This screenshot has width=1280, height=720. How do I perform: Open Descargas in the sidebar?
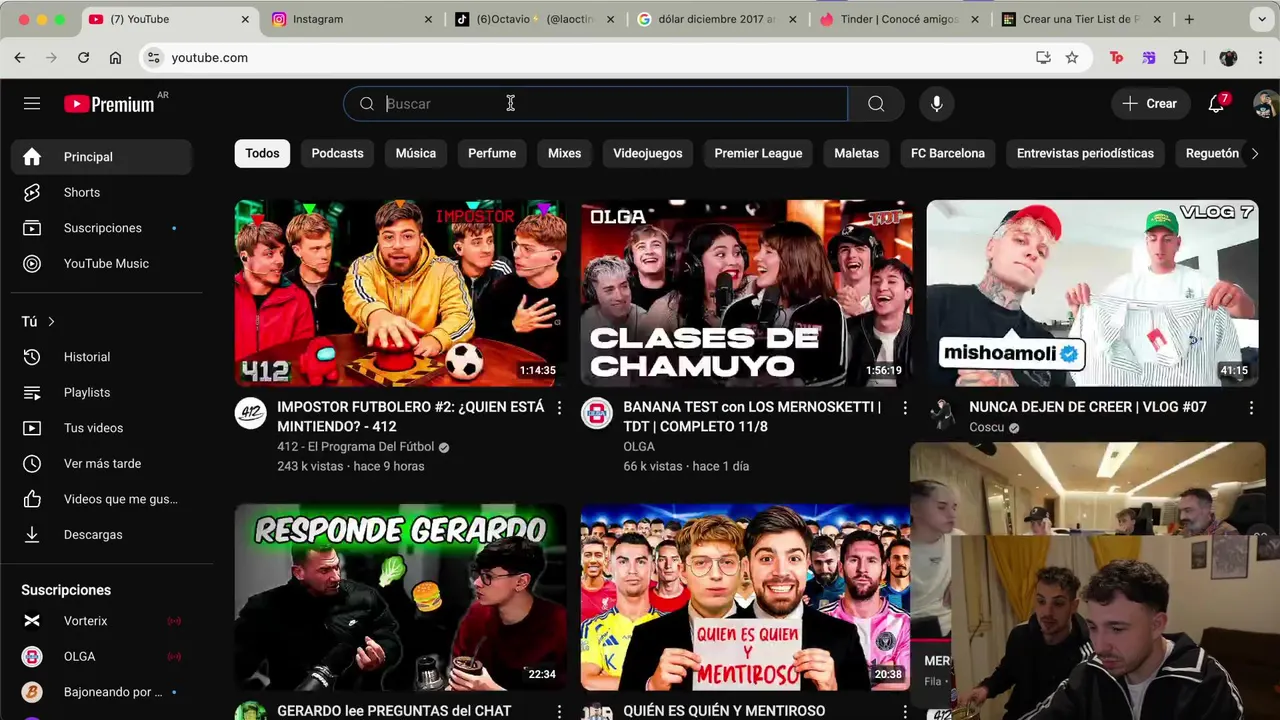[101, 535]
